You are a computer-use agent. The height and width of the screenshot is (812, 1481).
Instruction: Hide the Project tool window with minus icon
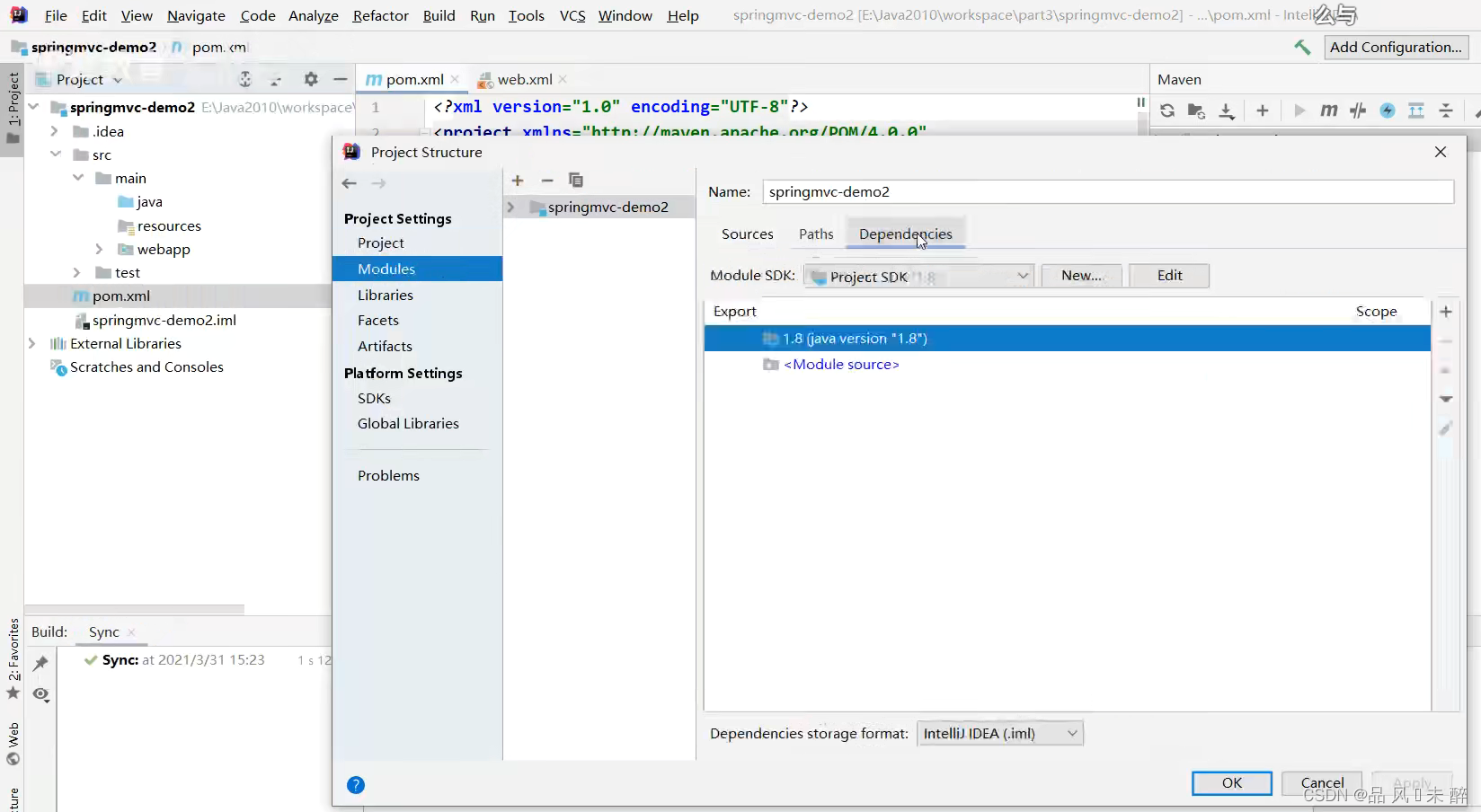340,79
